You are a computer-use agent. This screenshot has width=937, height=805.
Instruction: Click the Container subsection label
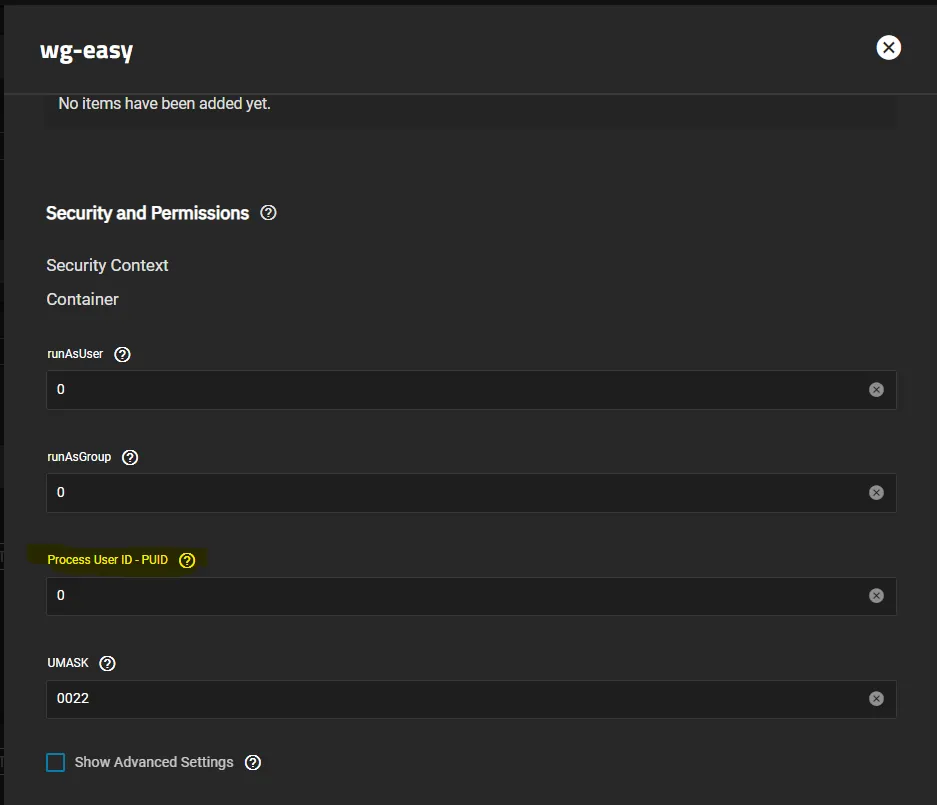[82, 299]
